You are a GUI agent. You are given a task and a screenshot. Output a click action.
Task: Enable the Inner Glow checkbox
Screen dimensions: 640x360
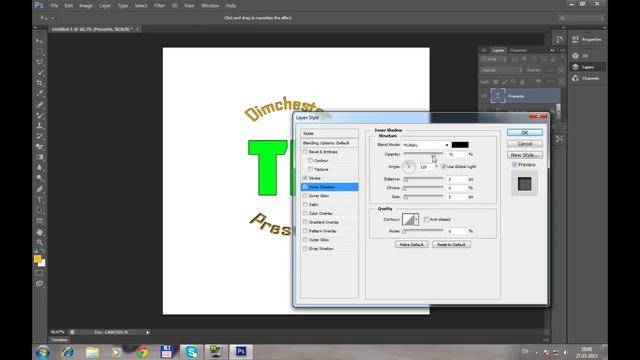click(x=305, y=196)
